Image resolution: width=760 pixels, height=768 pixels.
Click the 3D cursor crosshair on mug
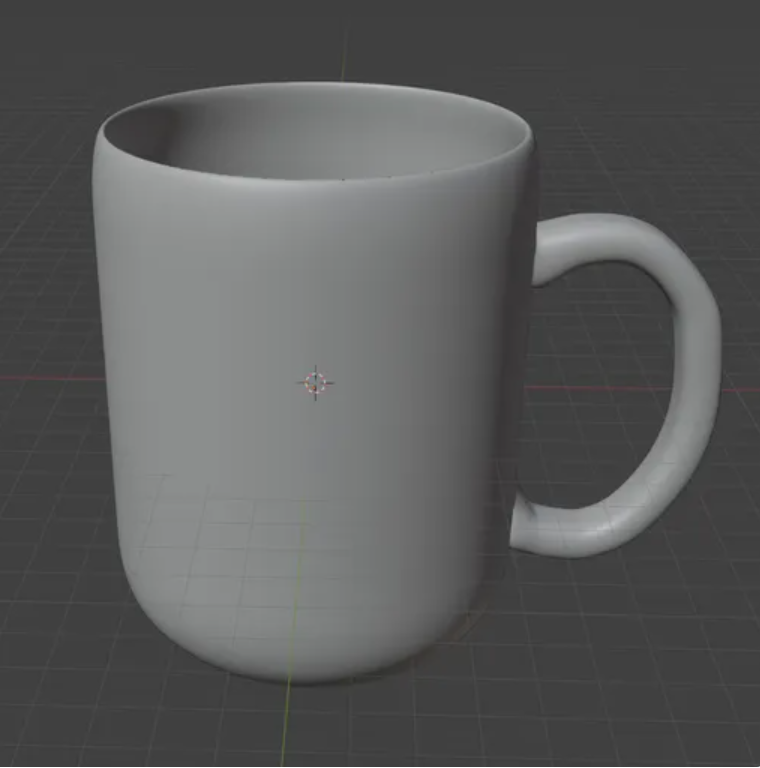click(x=315, y=383)
